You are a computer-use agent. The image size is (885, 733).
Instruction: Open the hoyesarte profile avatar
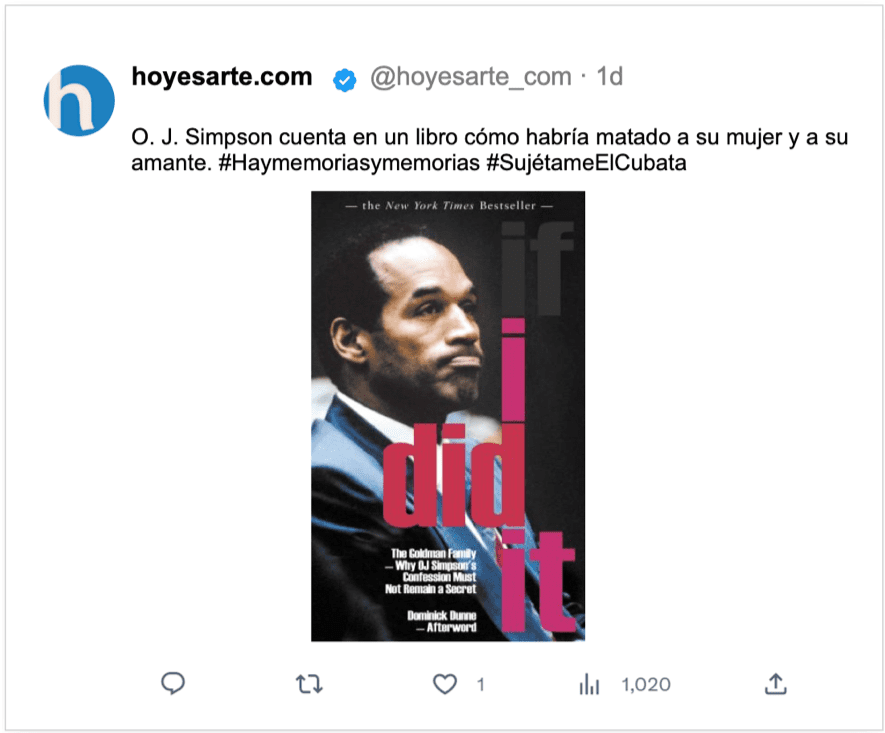[79, 100]
